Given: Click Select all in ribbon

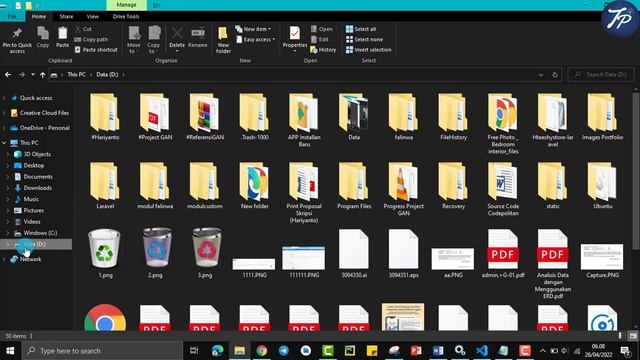Looking at the screenshot, I should (361, 29).
